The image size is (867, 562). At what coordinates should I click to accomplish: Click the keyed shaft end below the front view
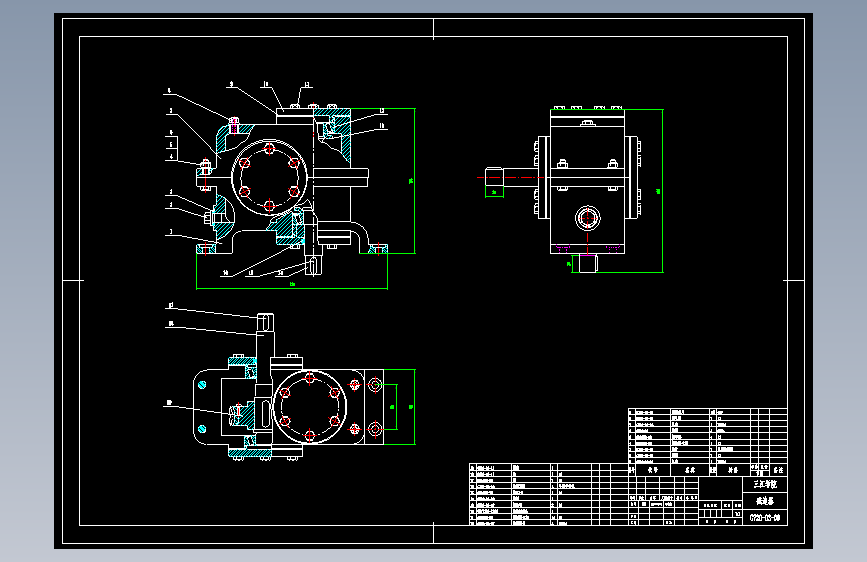(312, 264)
